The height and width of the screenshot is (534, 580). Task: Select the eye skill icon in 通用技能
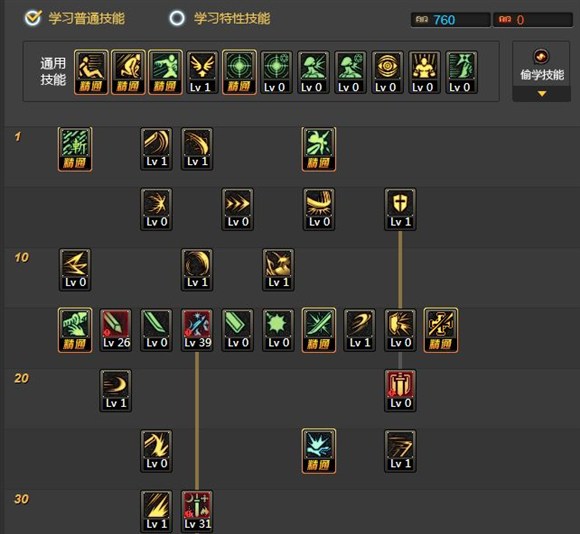click(387, 72)
